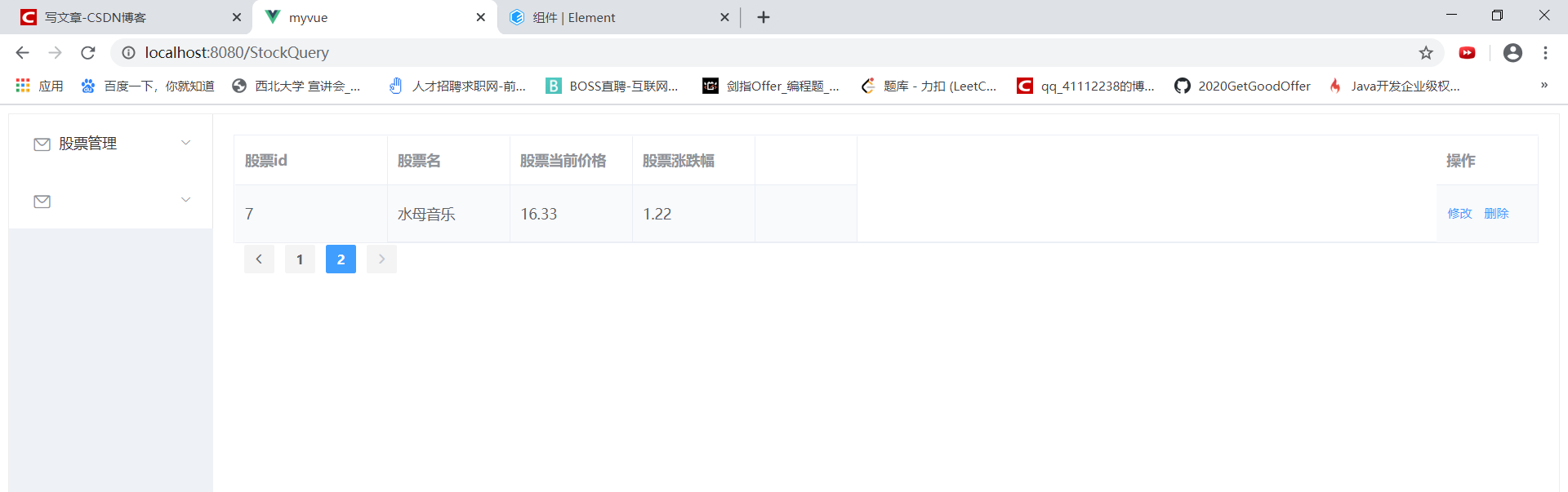
Task: Go to pagination page 1
Action: point(300,259)
